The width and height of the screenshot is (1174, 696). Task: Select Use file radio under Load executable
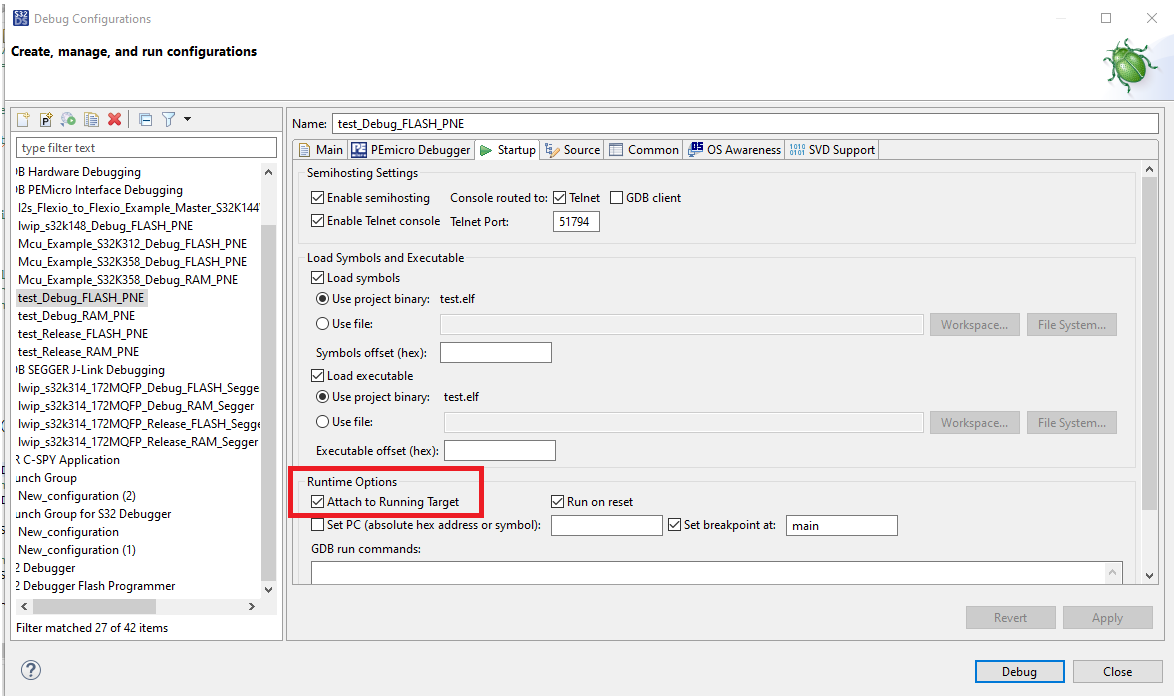[323, 421]
